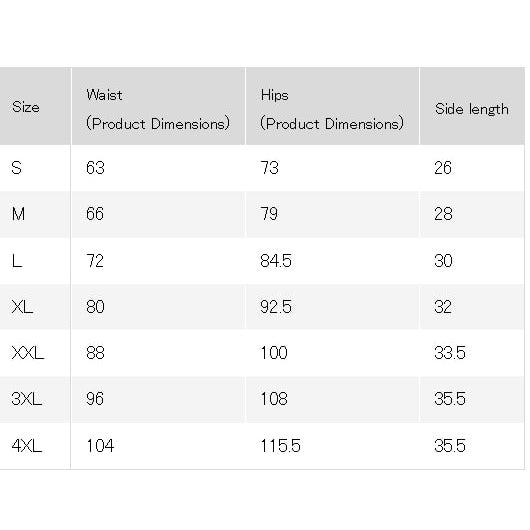Click hips value 84.5 for size L
The image size is (530, 530).
pos(276,261)
